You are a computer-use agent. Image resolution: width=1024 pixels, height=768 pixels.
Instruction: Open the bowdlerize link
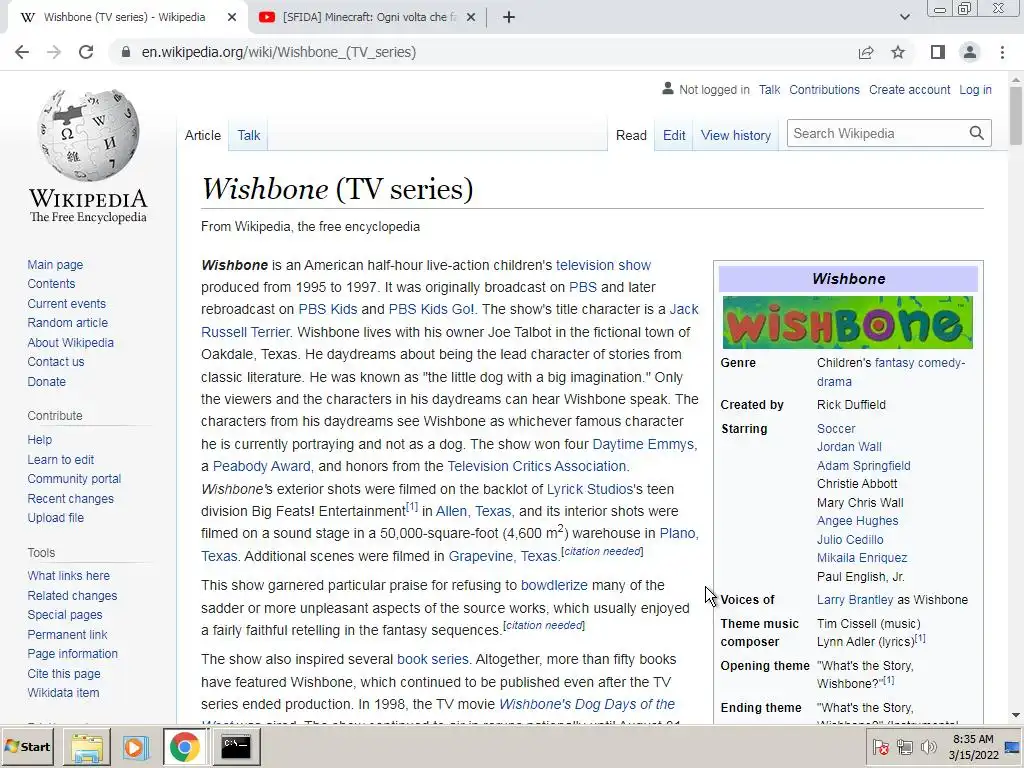[x=554, y=585]
